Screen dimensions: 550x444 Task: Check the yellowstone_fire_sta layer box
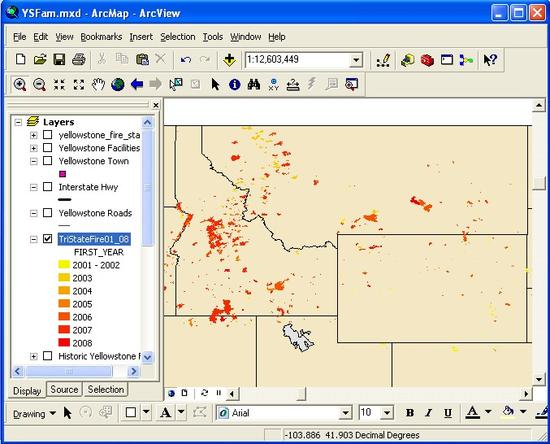pos(47,135)
